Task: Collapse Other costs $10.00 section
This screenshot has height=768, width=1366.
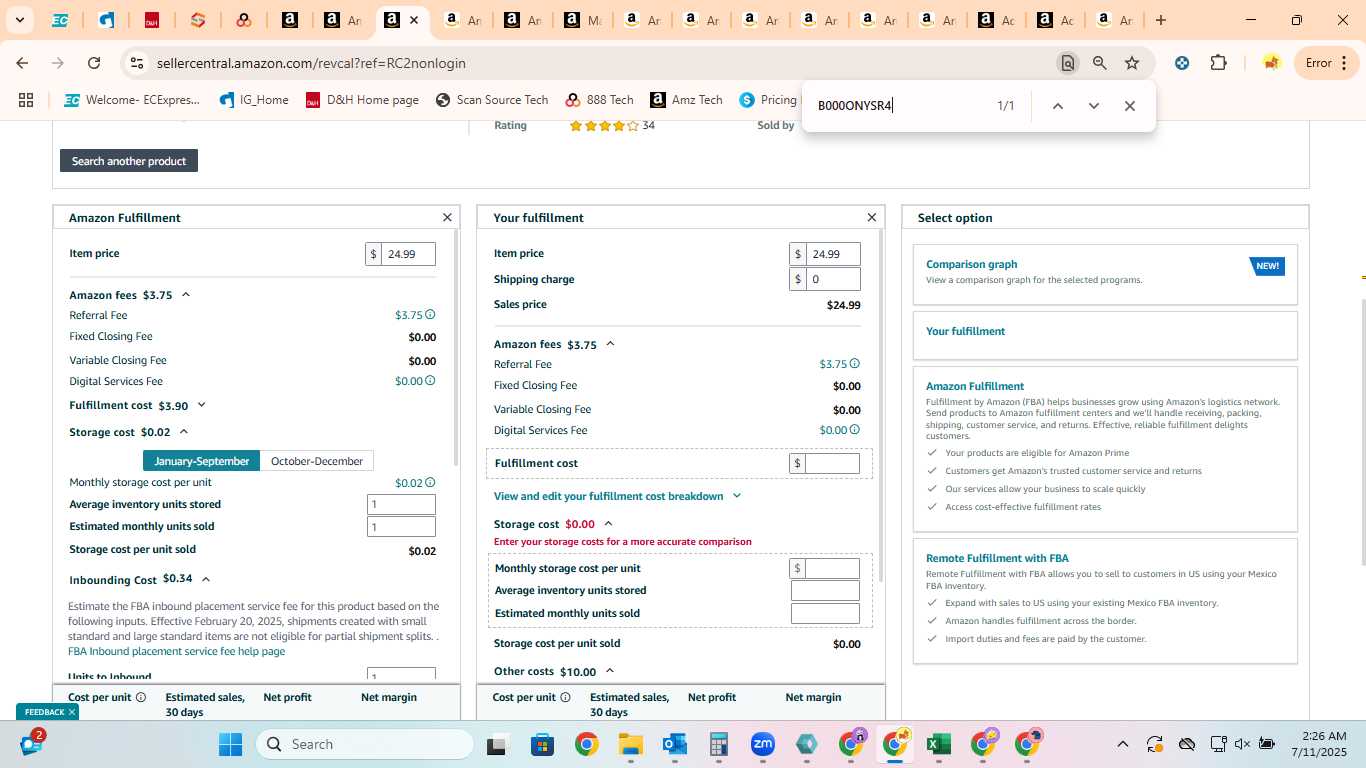Action: pyautogui.click(x=610, y=671)
